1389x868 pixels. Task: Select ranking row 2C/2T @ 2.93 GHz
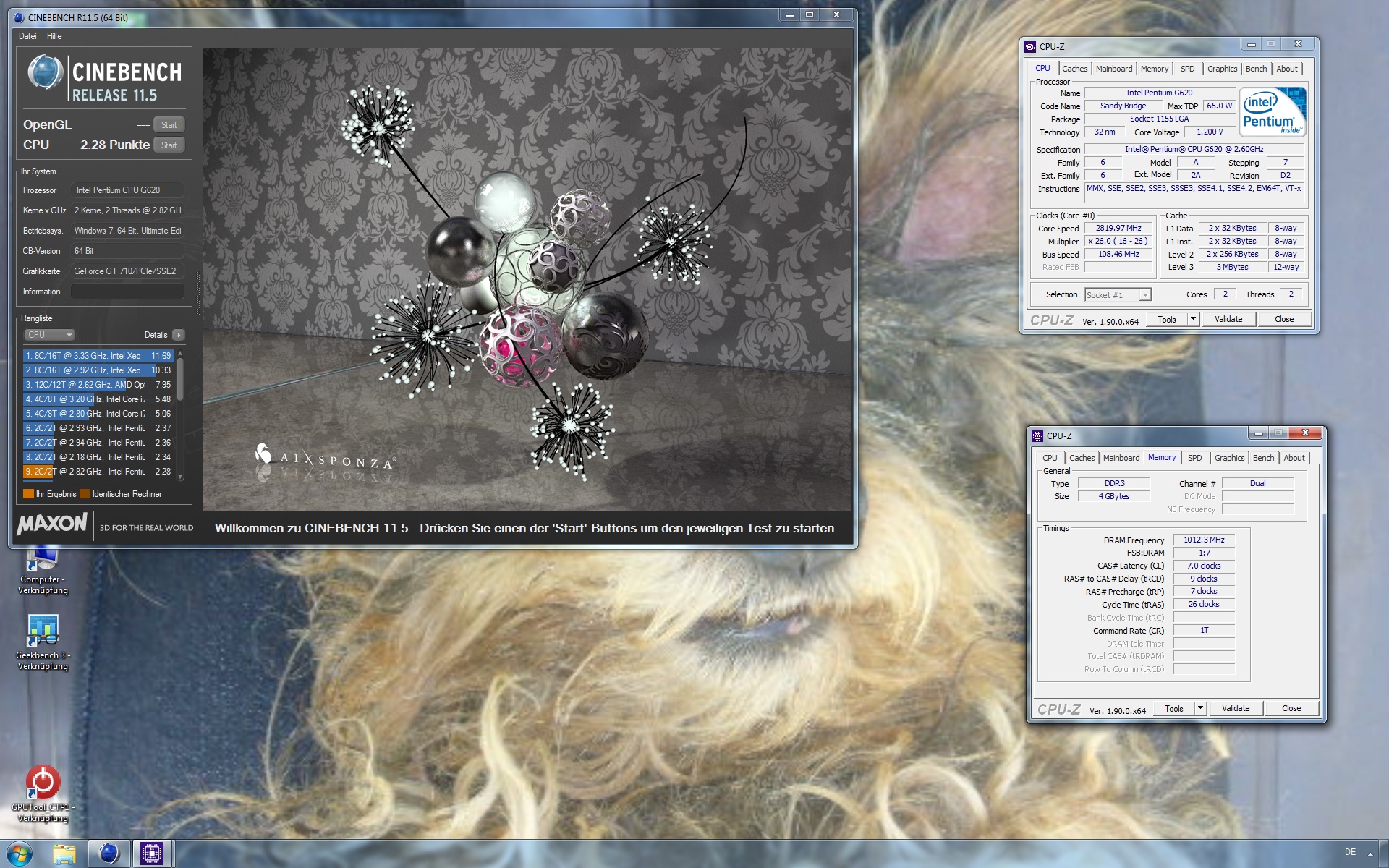[98, 428]
